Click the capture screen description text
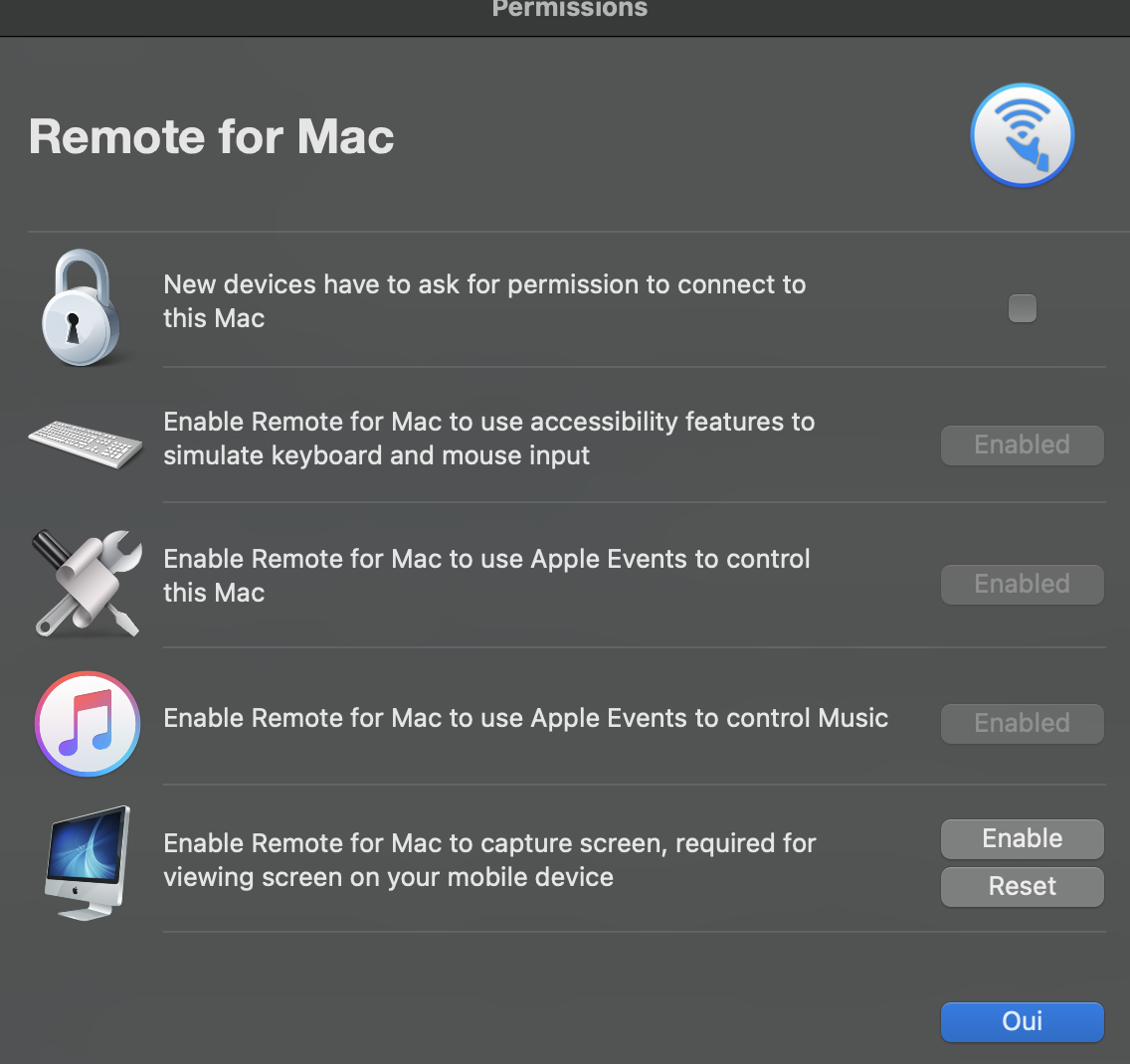Viewport: 1130px width, 1064px height. [x=489, y=860]
